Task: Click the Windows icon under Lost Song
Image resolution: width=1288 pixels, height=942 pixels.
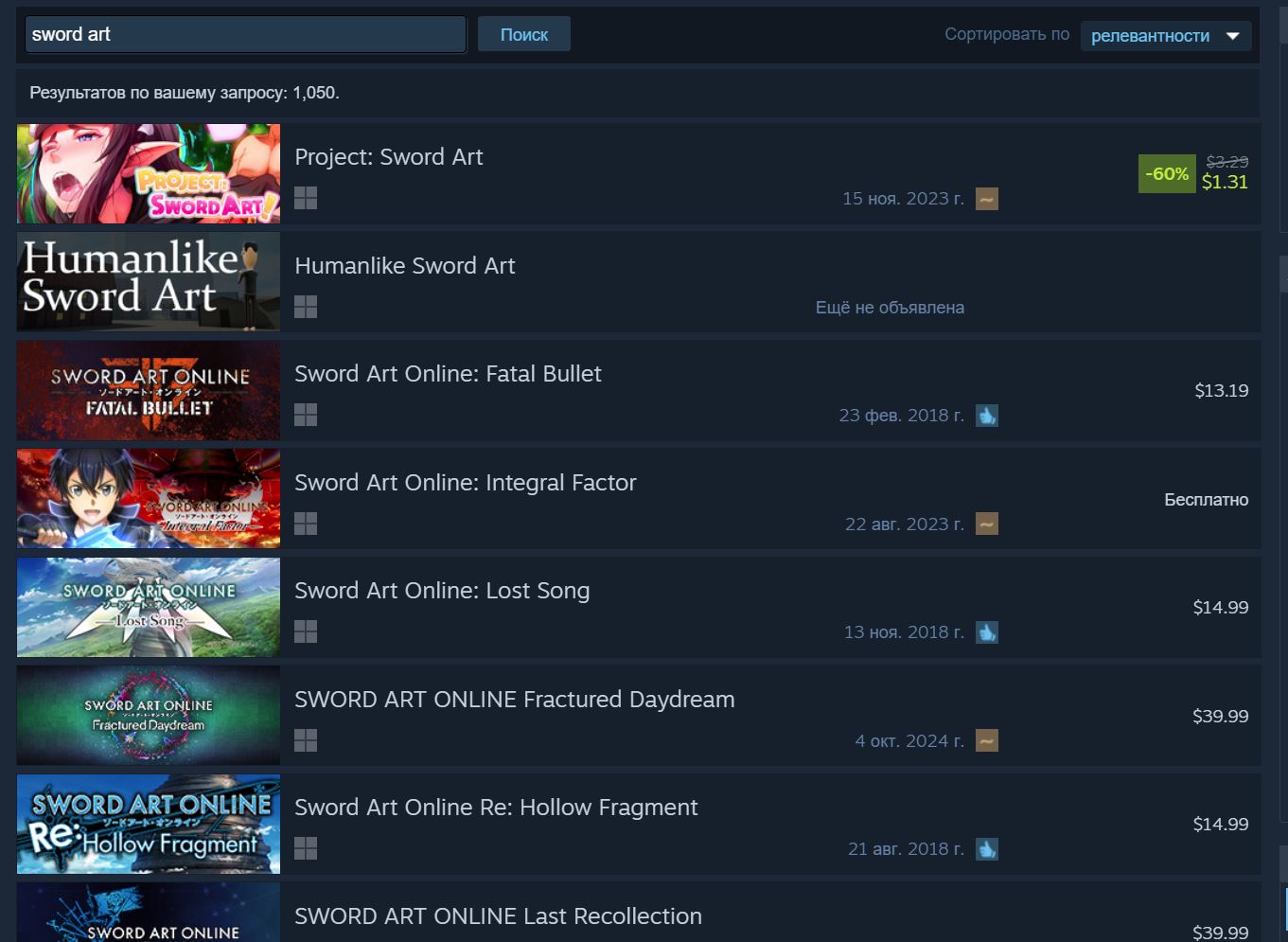Action: [306, 631]
